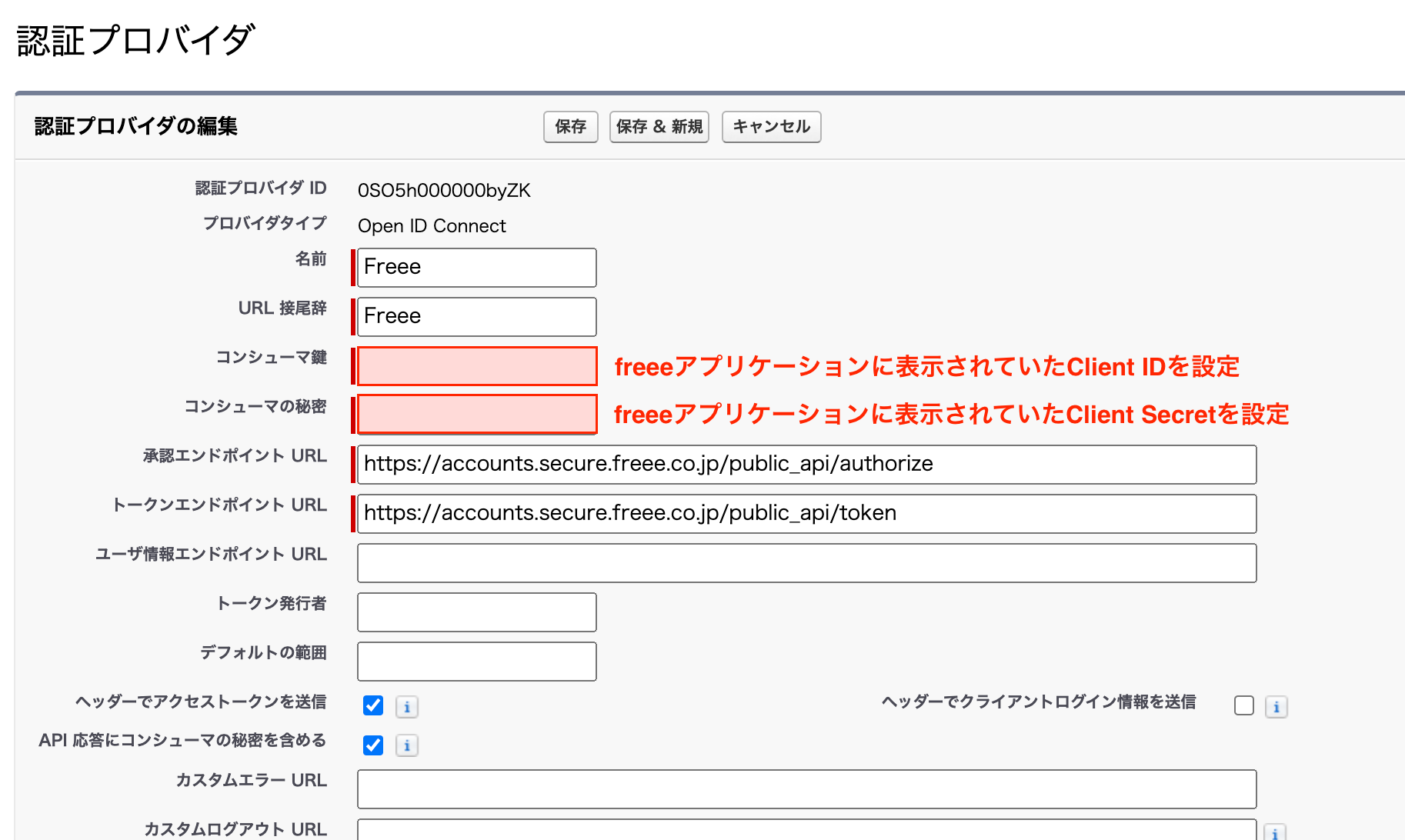Image resolution: width=1405 pixels, height=840 pixels.
Task: Uncheck API 応答にコンシューマの秘密を含める checkbox
Action: tap(373, 745)
